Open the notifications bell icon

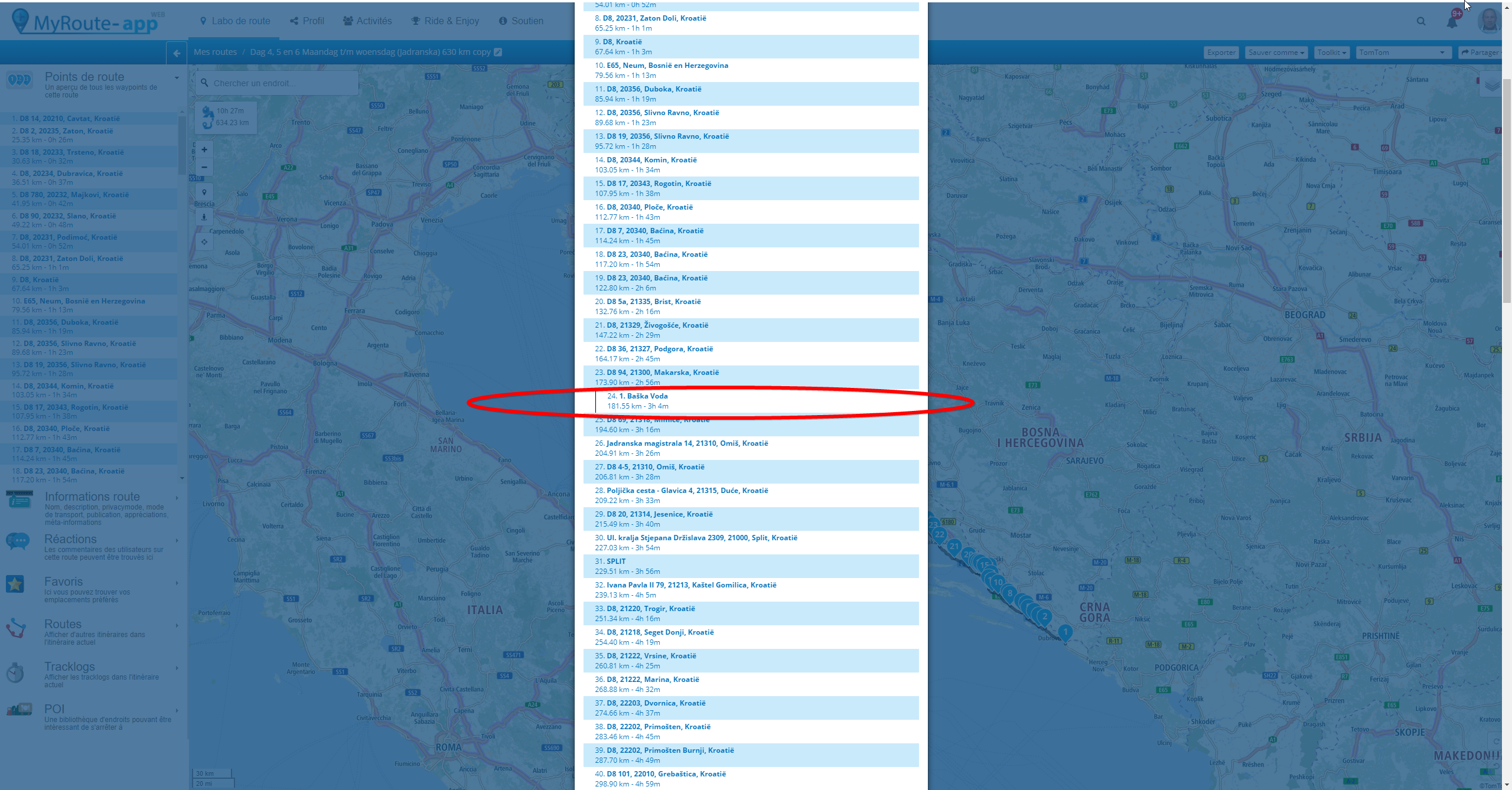[1452, 22]
